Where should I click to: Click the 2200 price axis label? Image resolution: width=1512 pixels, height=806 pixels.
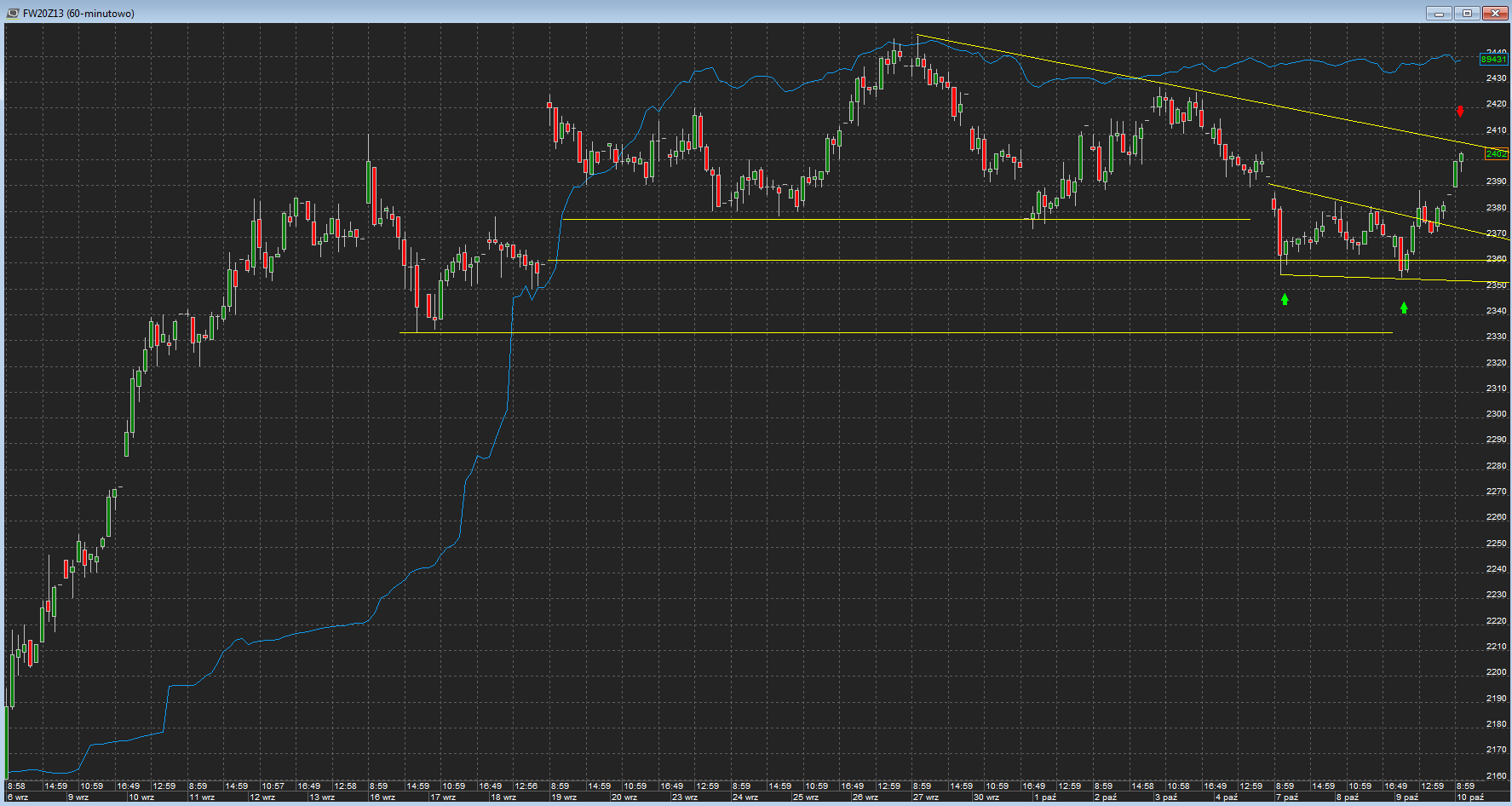(x=1496, y=672)
